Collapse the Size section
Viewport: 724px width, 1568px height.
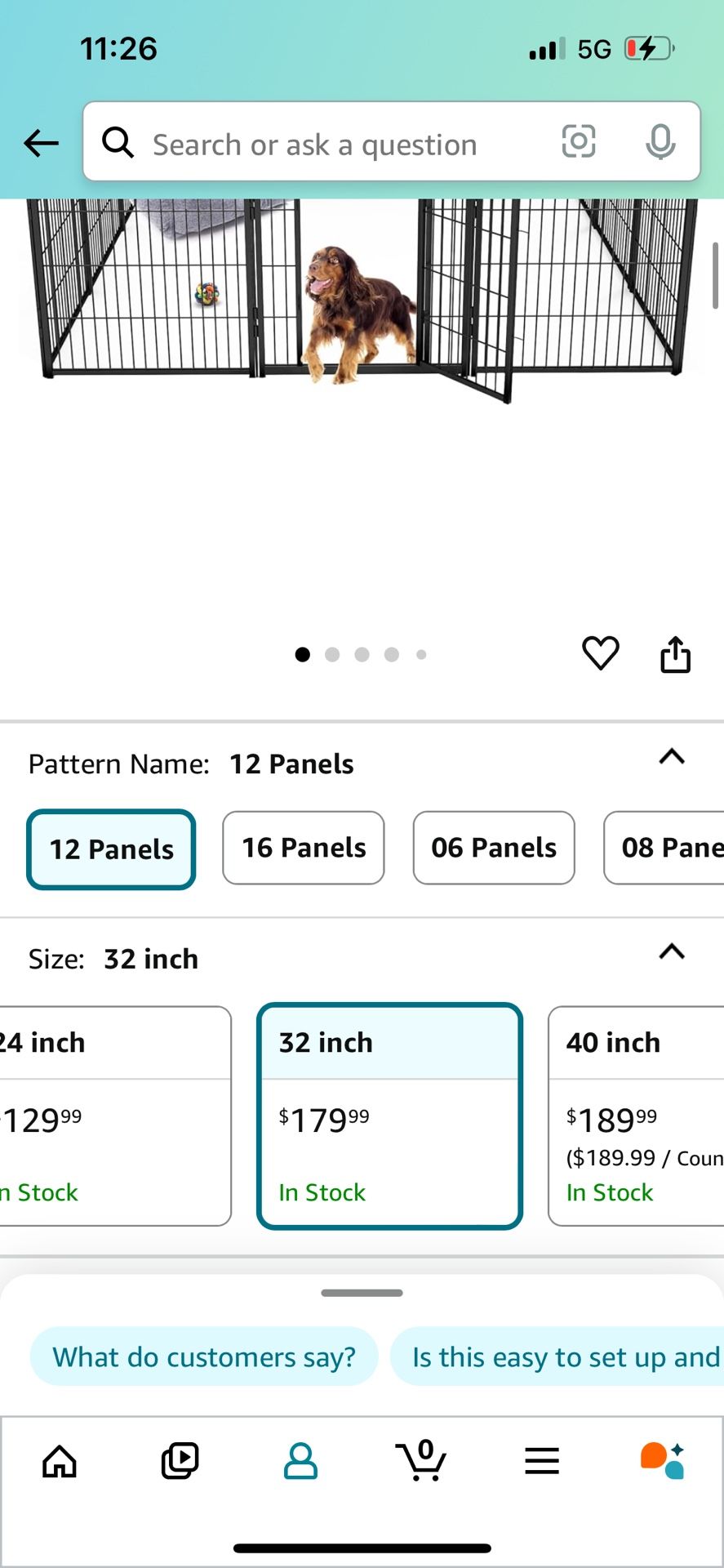click(x=672, y=952)
